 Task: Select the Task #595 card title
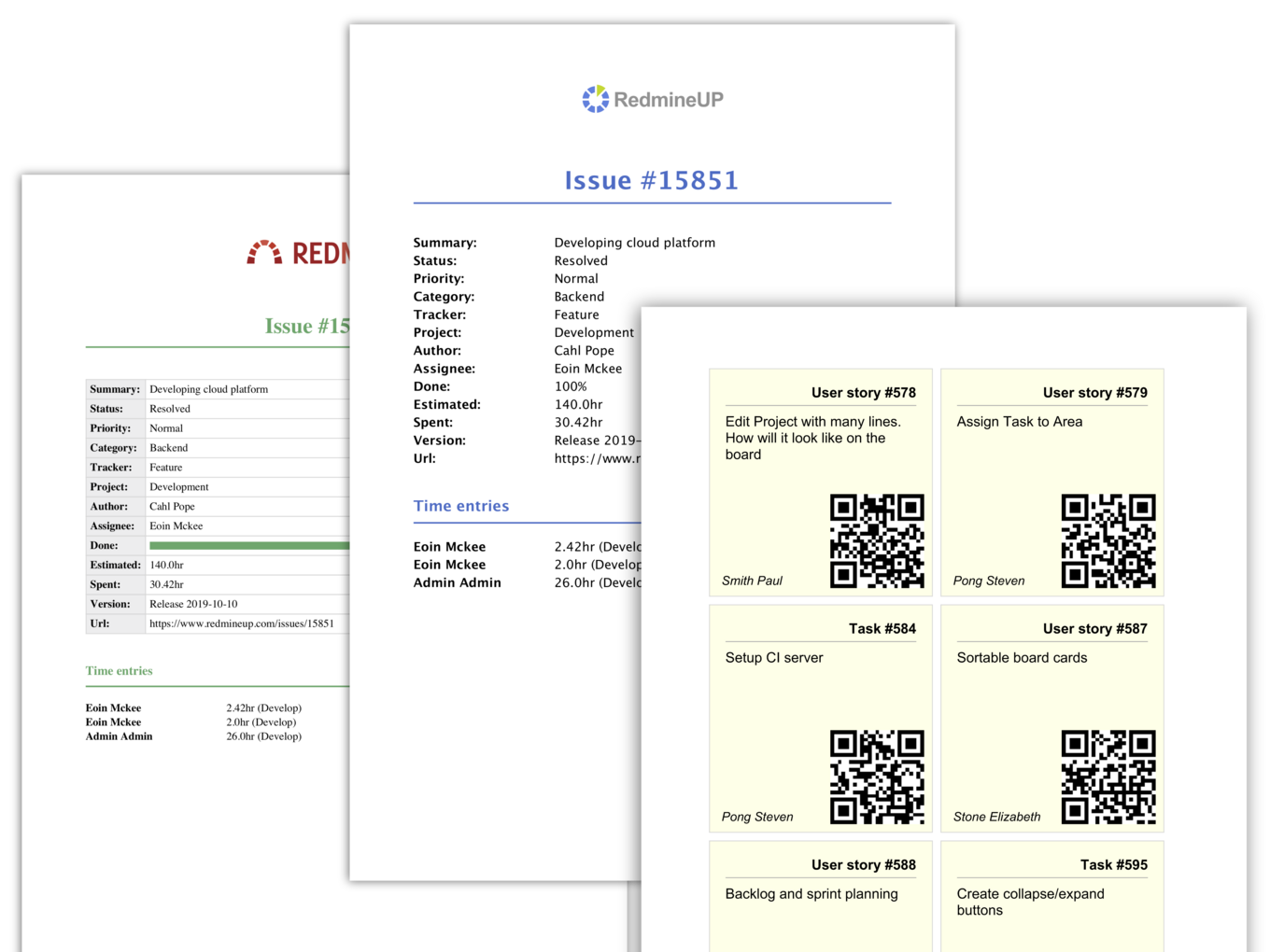(x=1113, y=865)
